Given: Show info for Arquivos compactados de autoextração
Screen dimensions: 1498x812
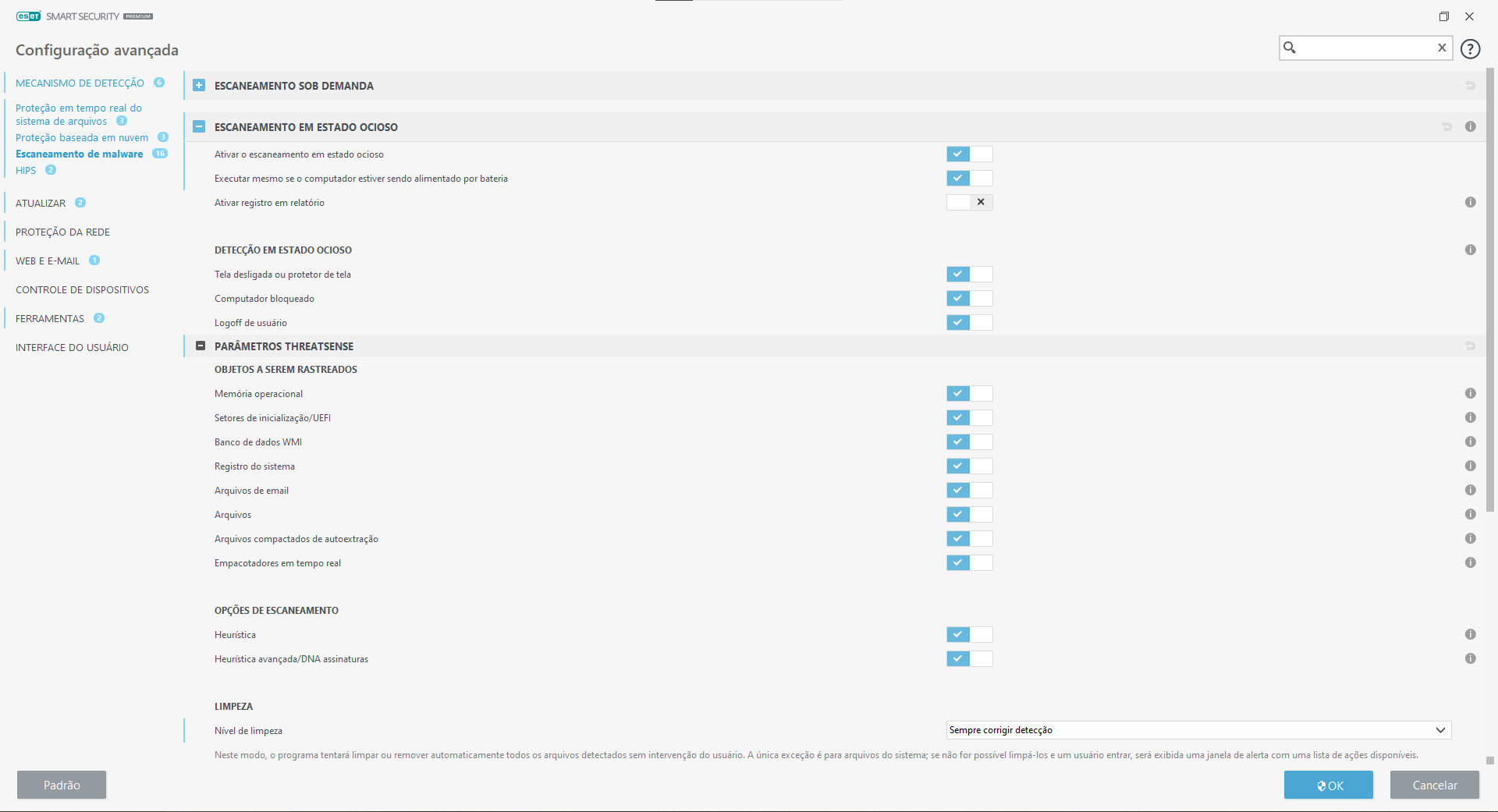Looking at the screenshot, I should click(x=1470, y=538).
